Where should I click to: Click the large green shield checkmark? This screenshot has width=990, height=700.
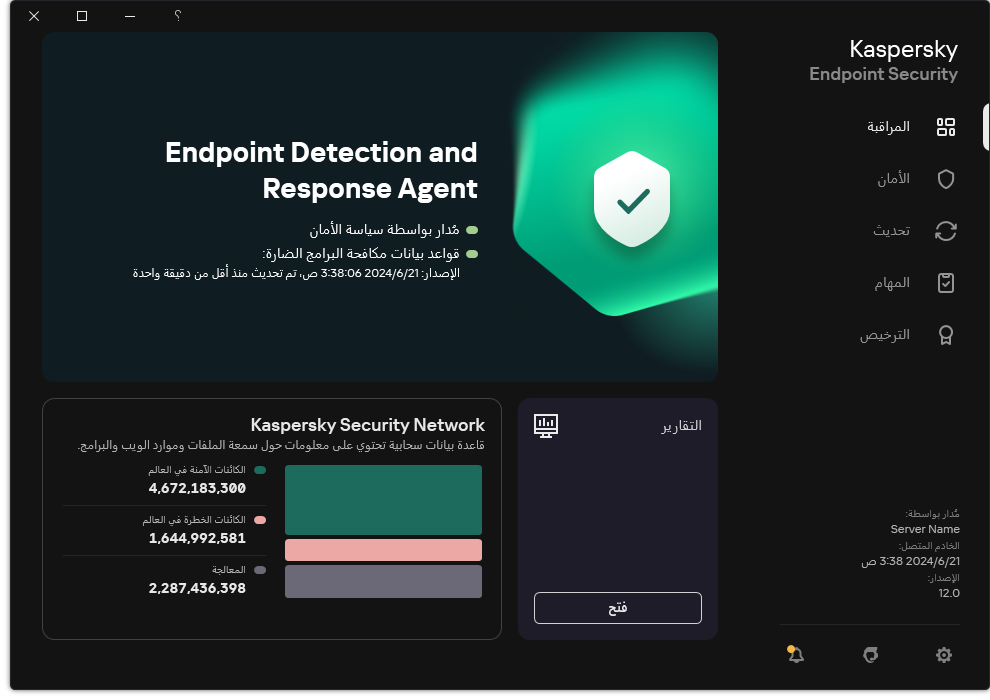632,200
